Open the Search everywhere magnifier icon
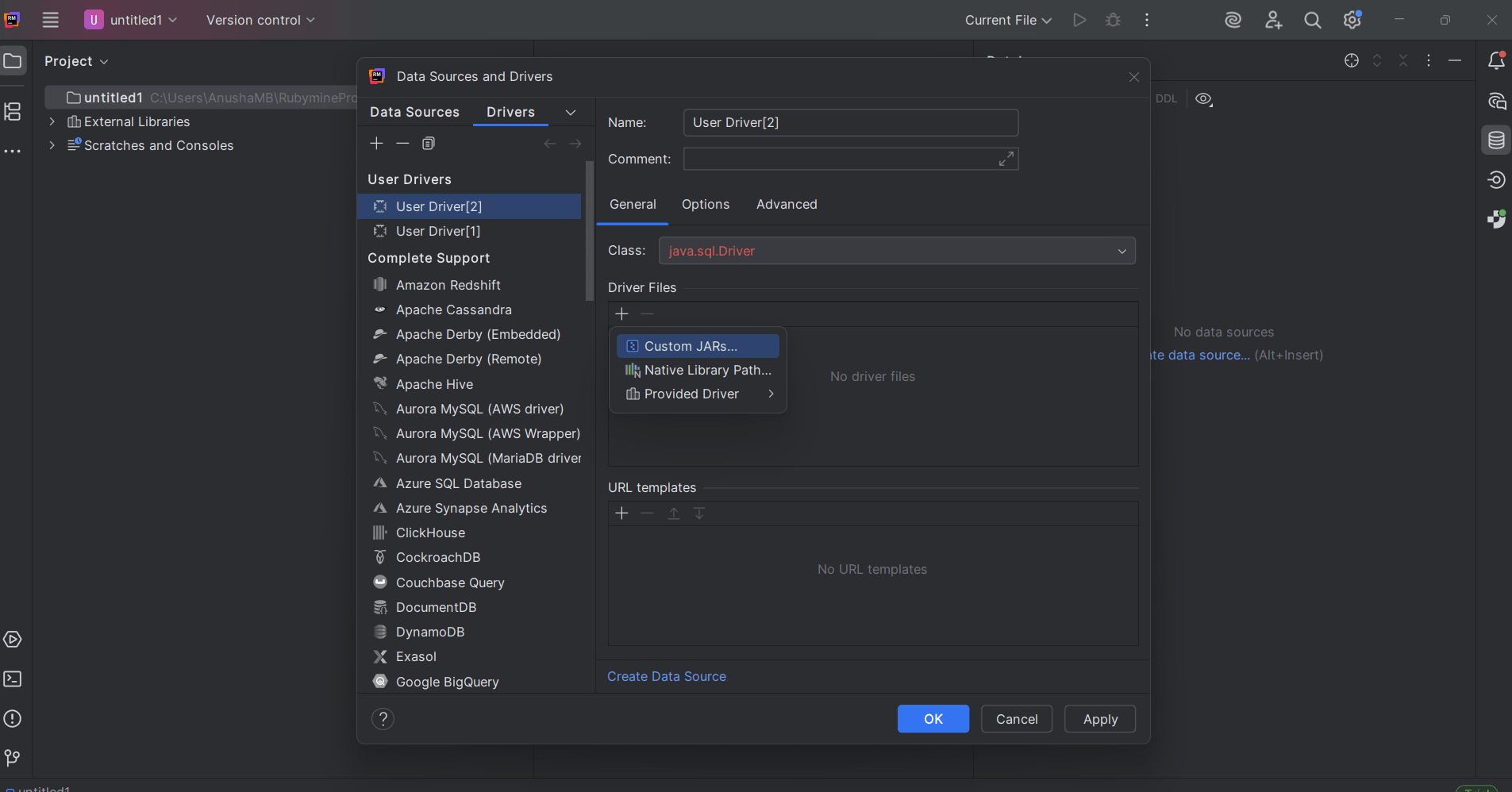This screenshot has height=792, width=1512. point(1312,20)
